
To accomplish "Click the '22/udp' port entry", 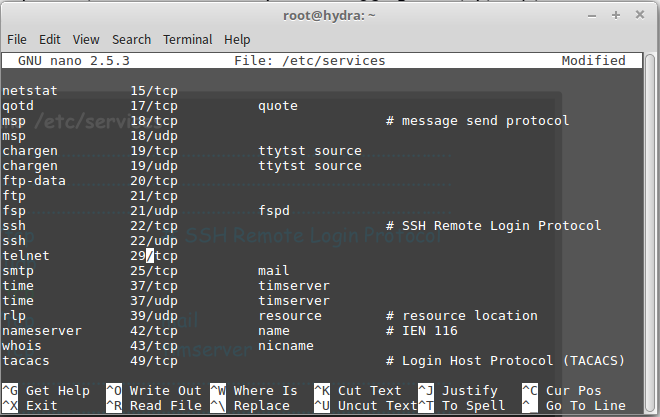I will (154, 241).
